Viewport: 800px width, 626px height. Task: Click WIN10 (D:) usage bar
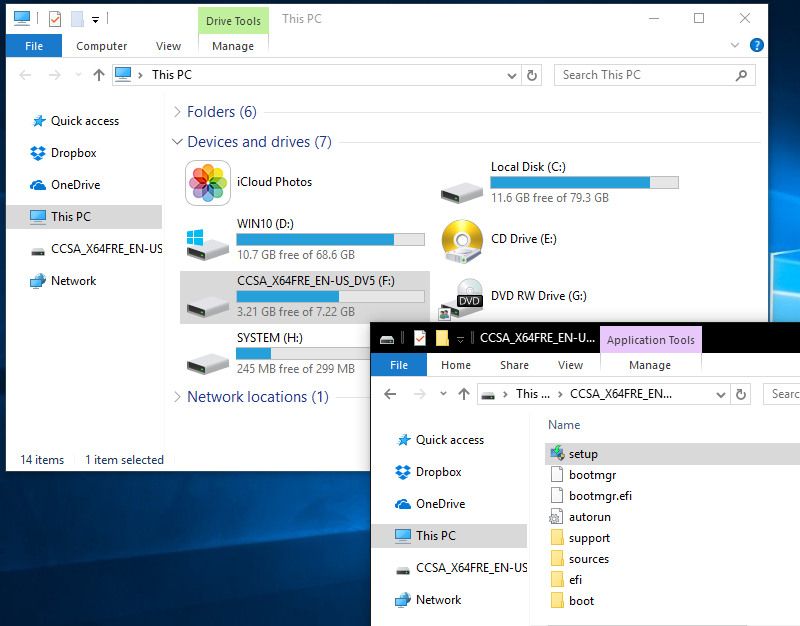click(330, 239)
